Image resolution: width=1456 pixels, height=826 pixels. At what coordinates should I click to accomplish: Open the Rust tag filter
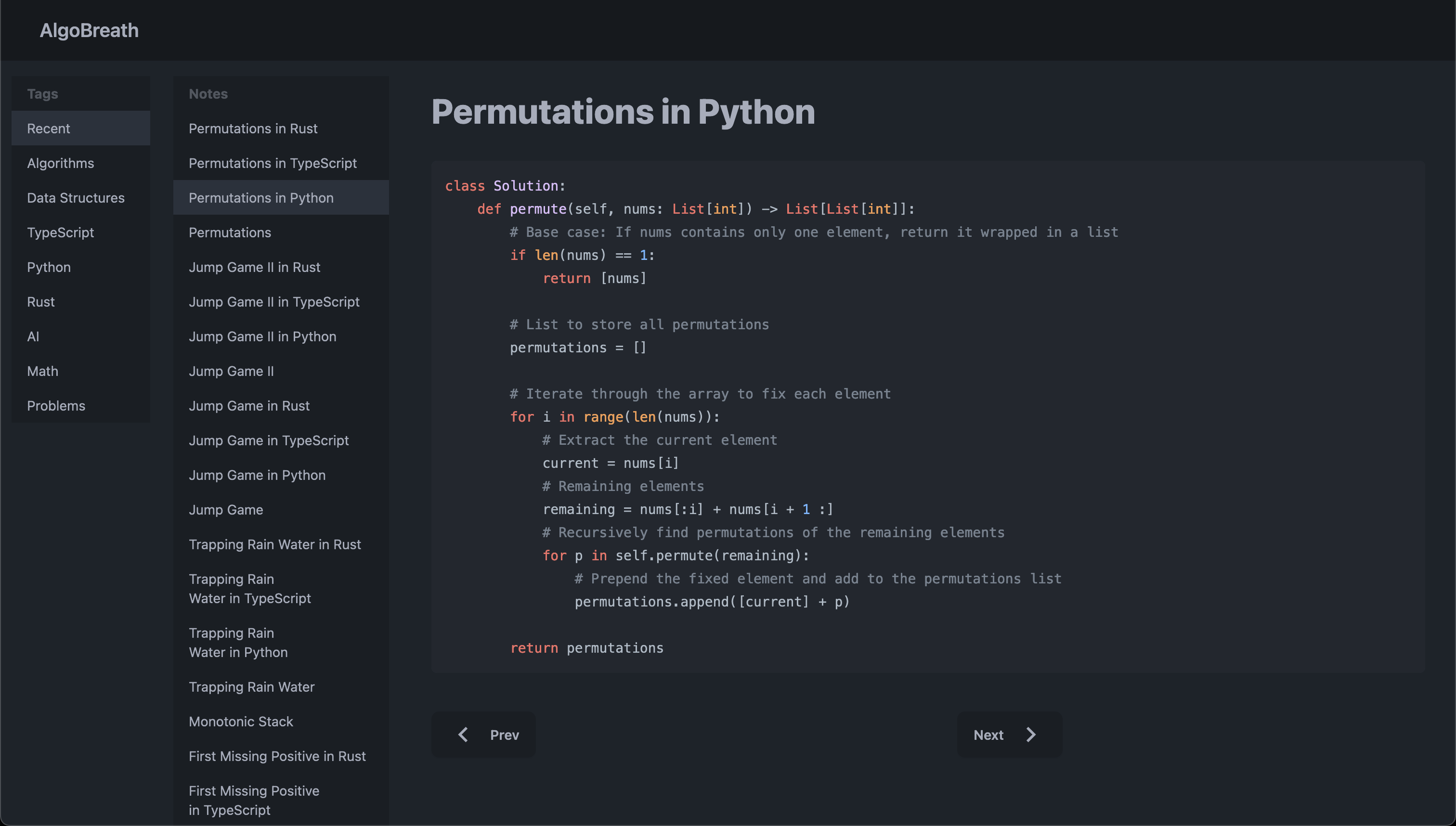pyautogui.click(x=41, y=301)
